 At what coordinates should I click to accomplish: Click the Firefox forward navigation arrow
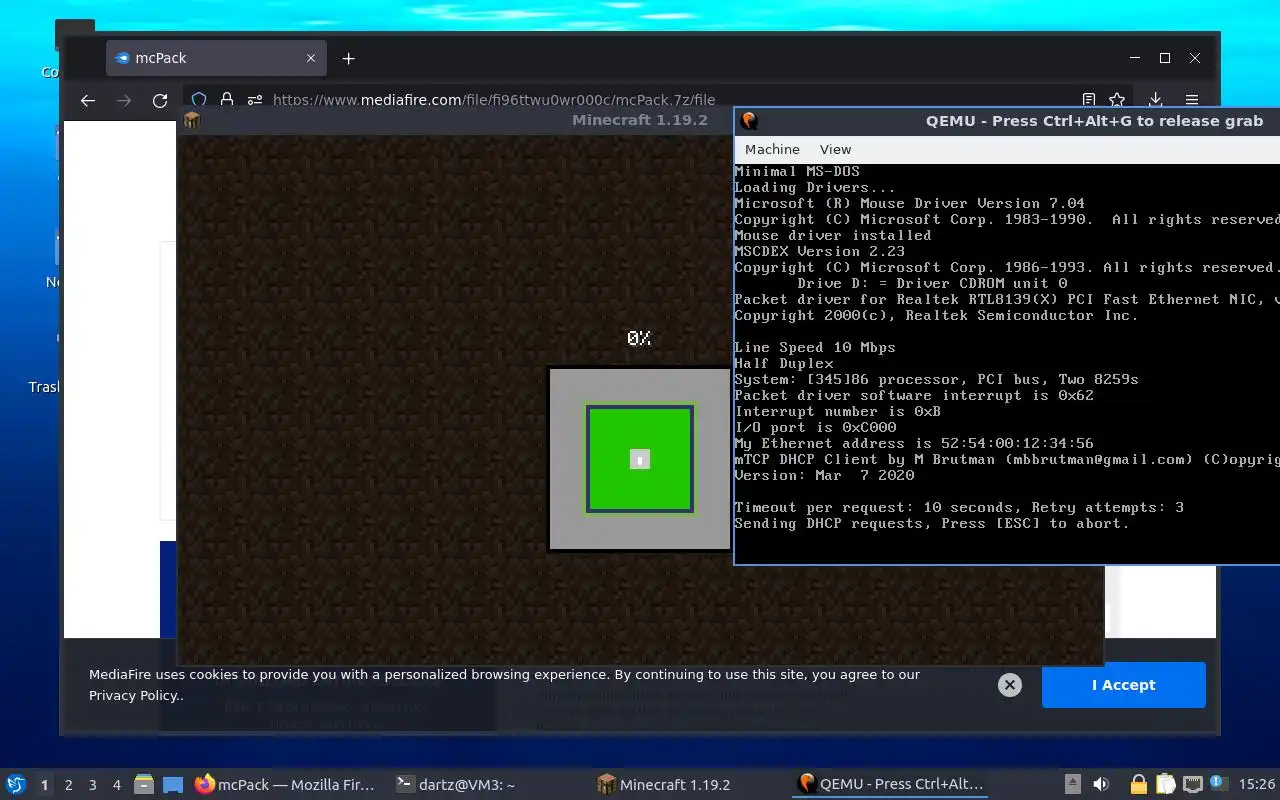tap(124, 100)
